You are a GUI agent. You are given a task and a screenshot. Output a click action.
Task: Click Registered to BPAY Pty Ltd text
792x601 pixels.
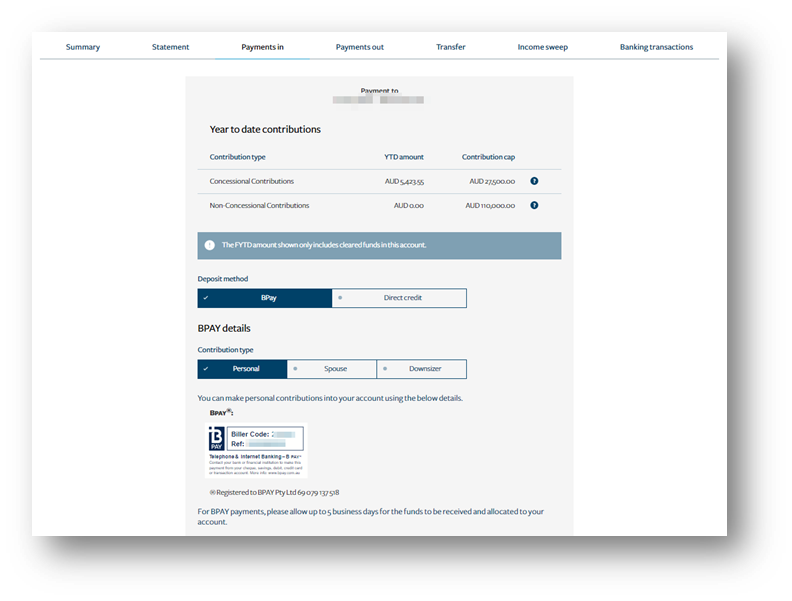(274, 492)
